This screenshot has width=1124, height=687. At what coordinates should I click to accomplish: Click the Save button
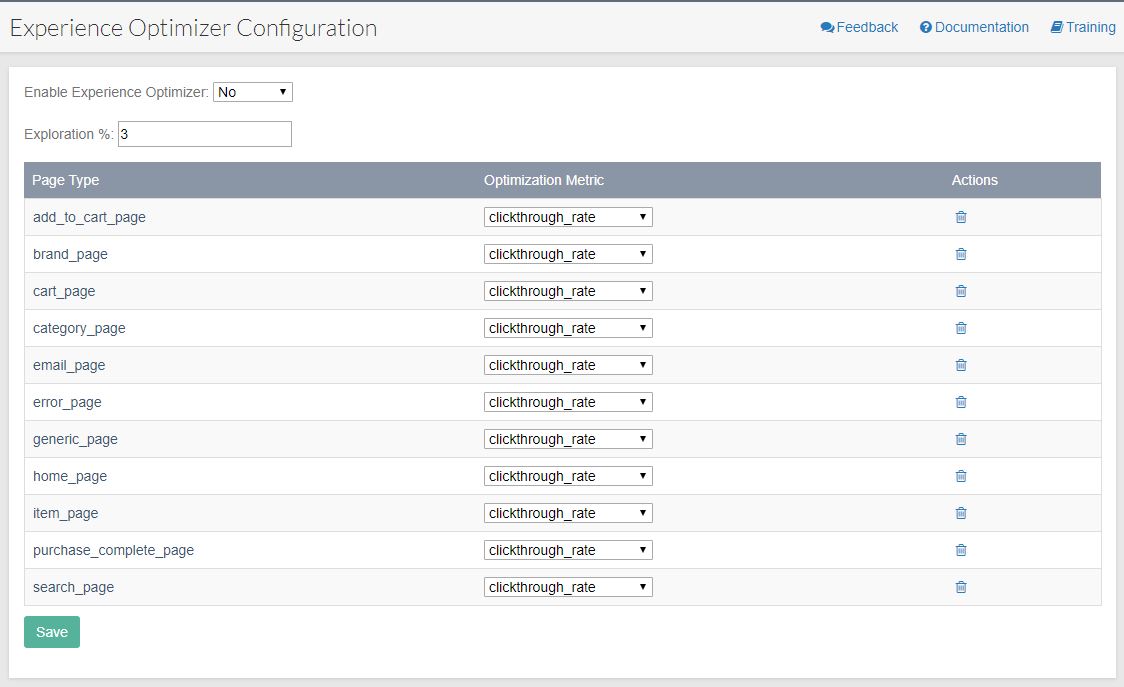[x=52, y=632]
